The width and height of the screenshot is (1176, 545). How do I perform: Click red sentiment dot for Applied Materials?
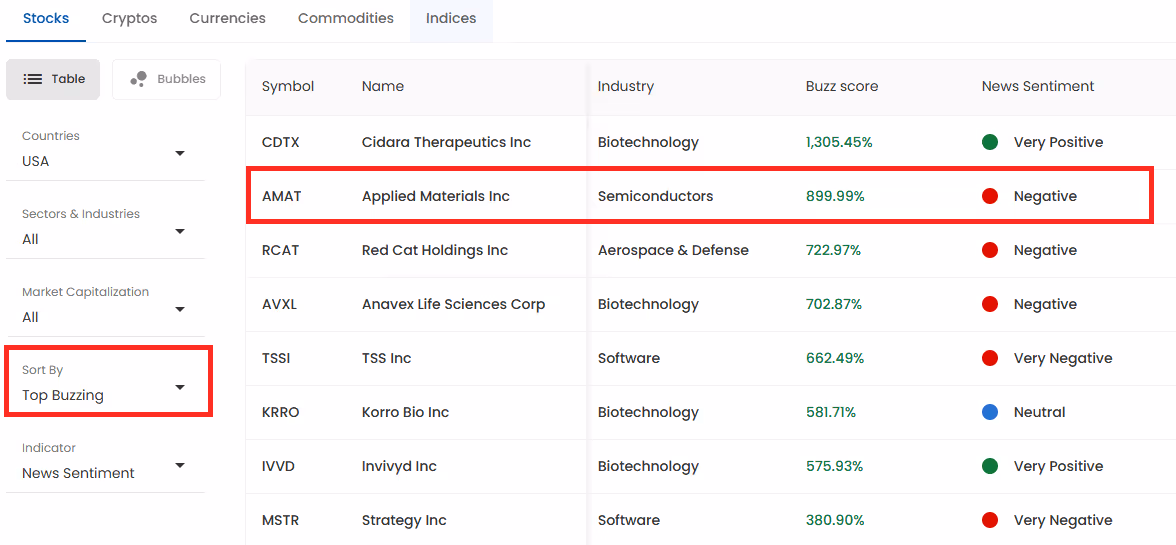pos(990,196)
